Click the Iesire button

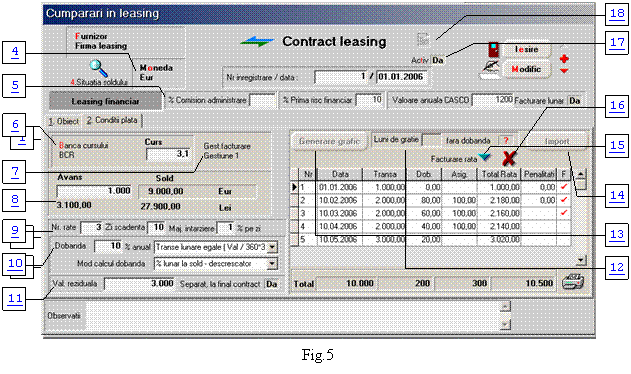[526, 50]
